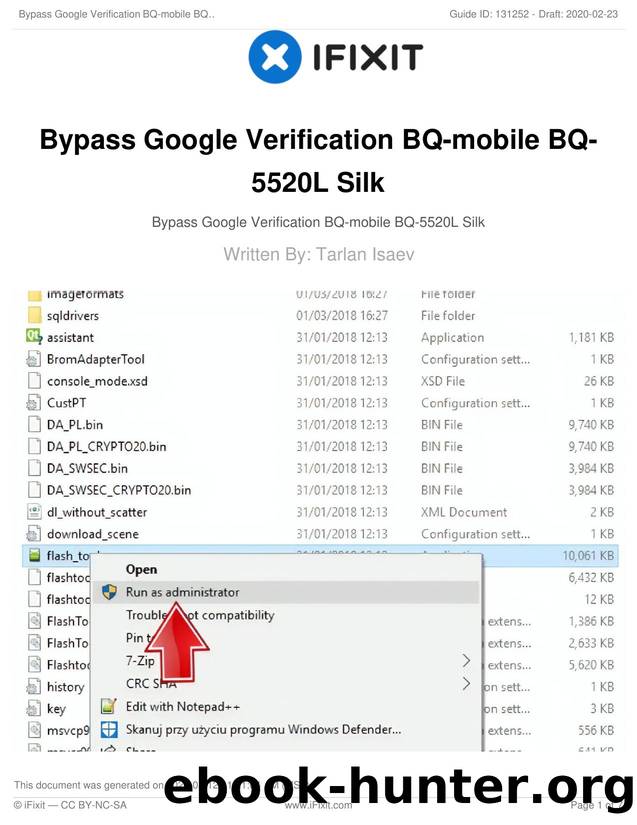Image resolution: width=637 pixels, height=825 pixels.
Task: Choose Open from the context menu
Action: [x=141, y=569]
